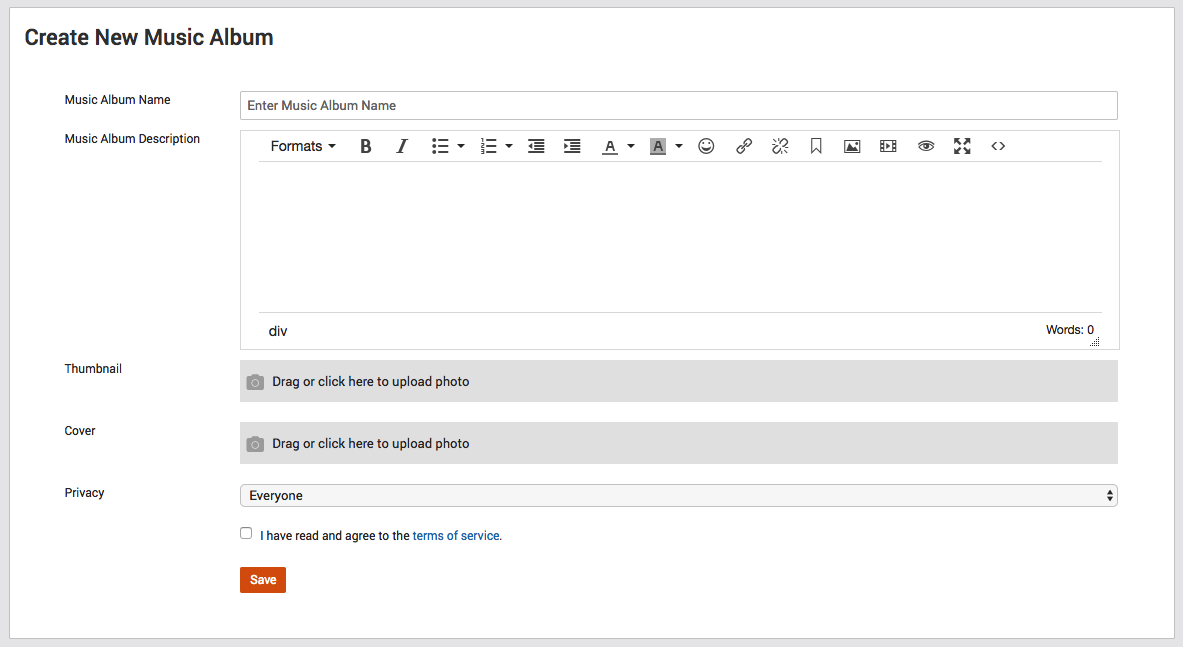The width and height of the screenshot is (1183, 647).
Task: Click the Cover photo upload area
Action: pos(678,443)
